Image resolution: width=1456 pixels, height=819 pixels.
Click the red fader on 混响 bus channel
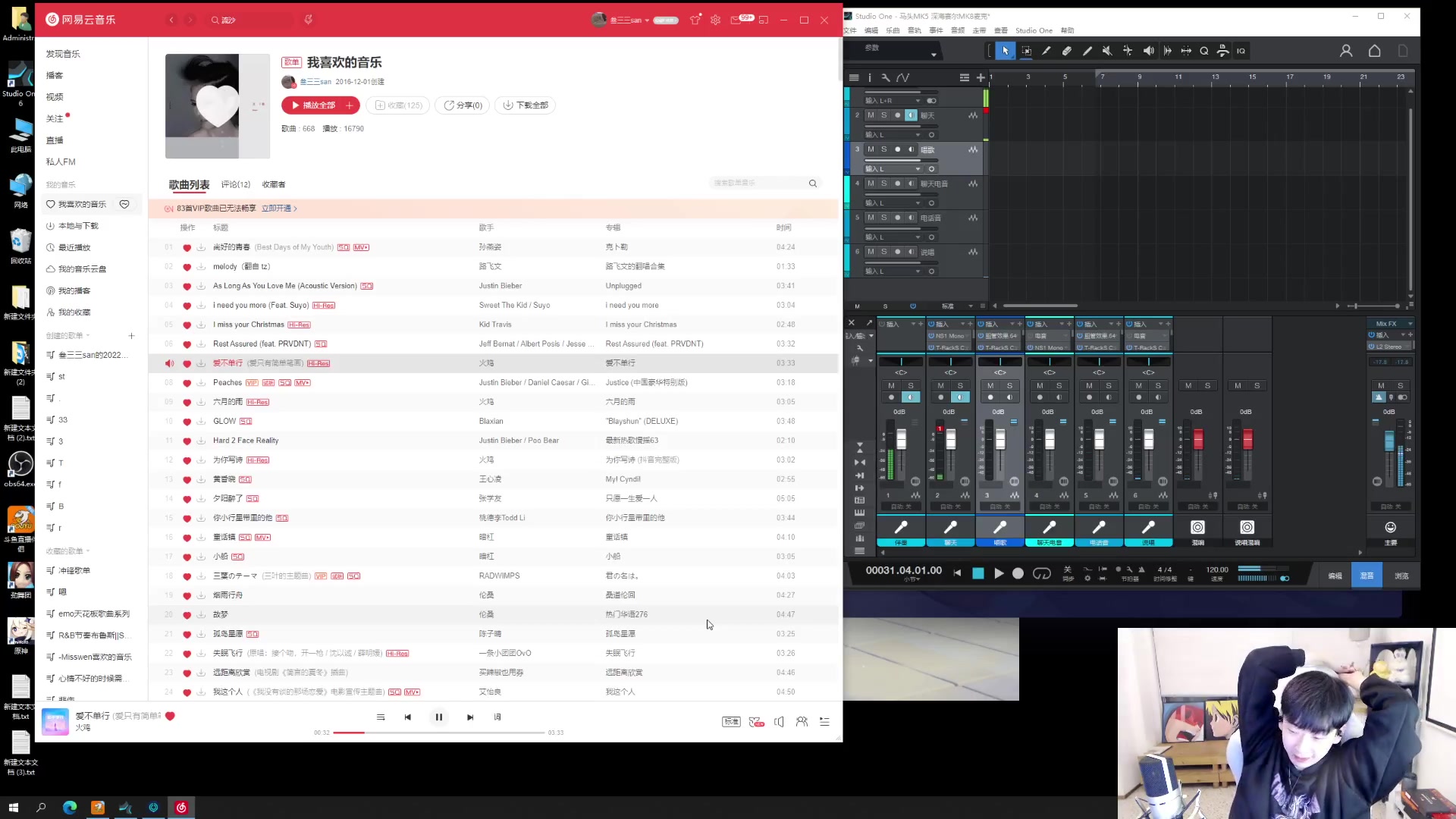click(1198, 439)
